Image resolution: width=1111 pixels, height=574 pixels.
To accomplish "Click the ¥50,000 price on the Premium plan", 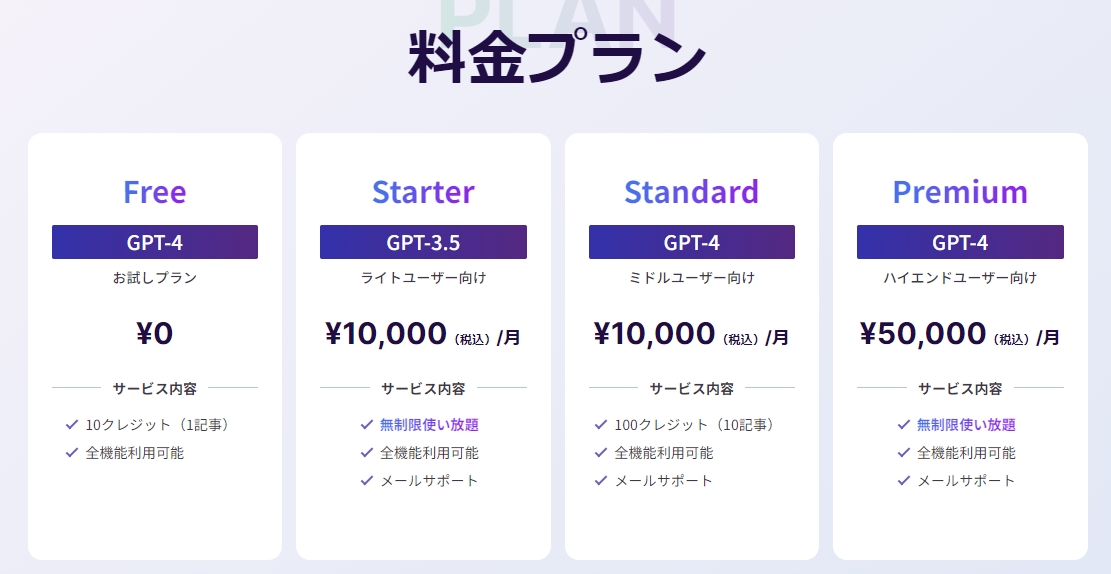I will [923, 334].
